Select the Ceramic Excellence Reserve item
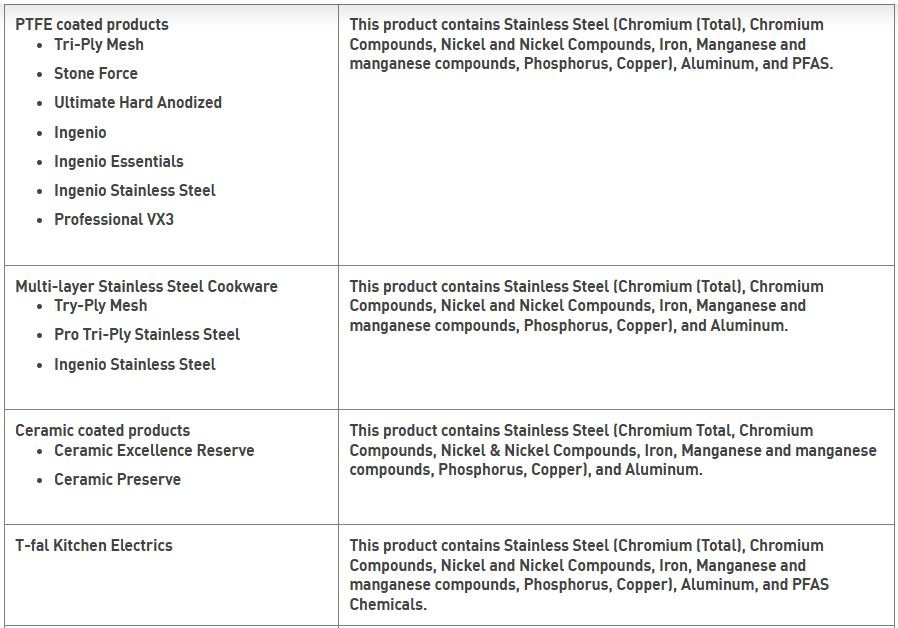The image size is (898, 628). click(x=154, y=450)
